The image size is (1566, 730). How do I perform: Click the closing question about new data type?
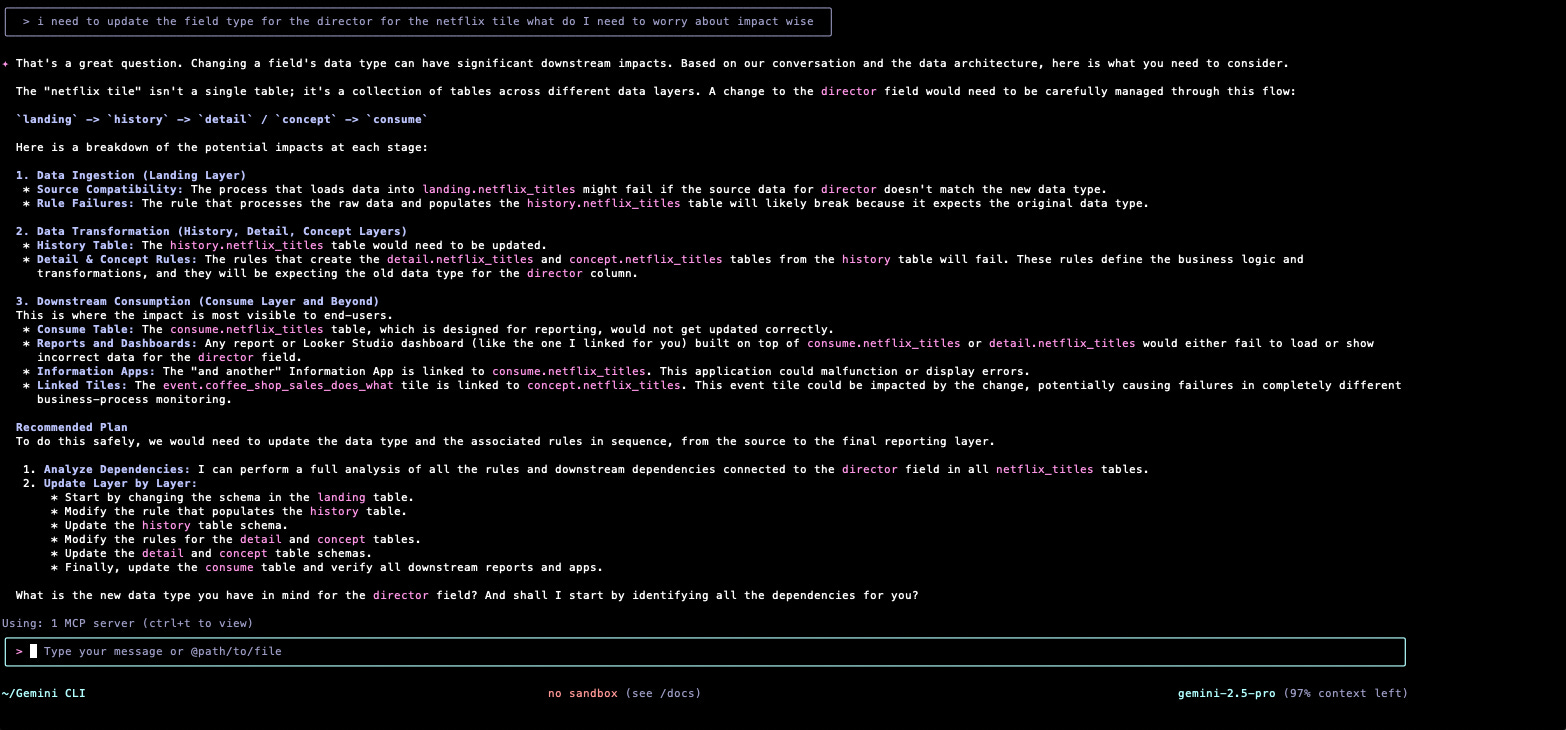(x=467, y=595)
